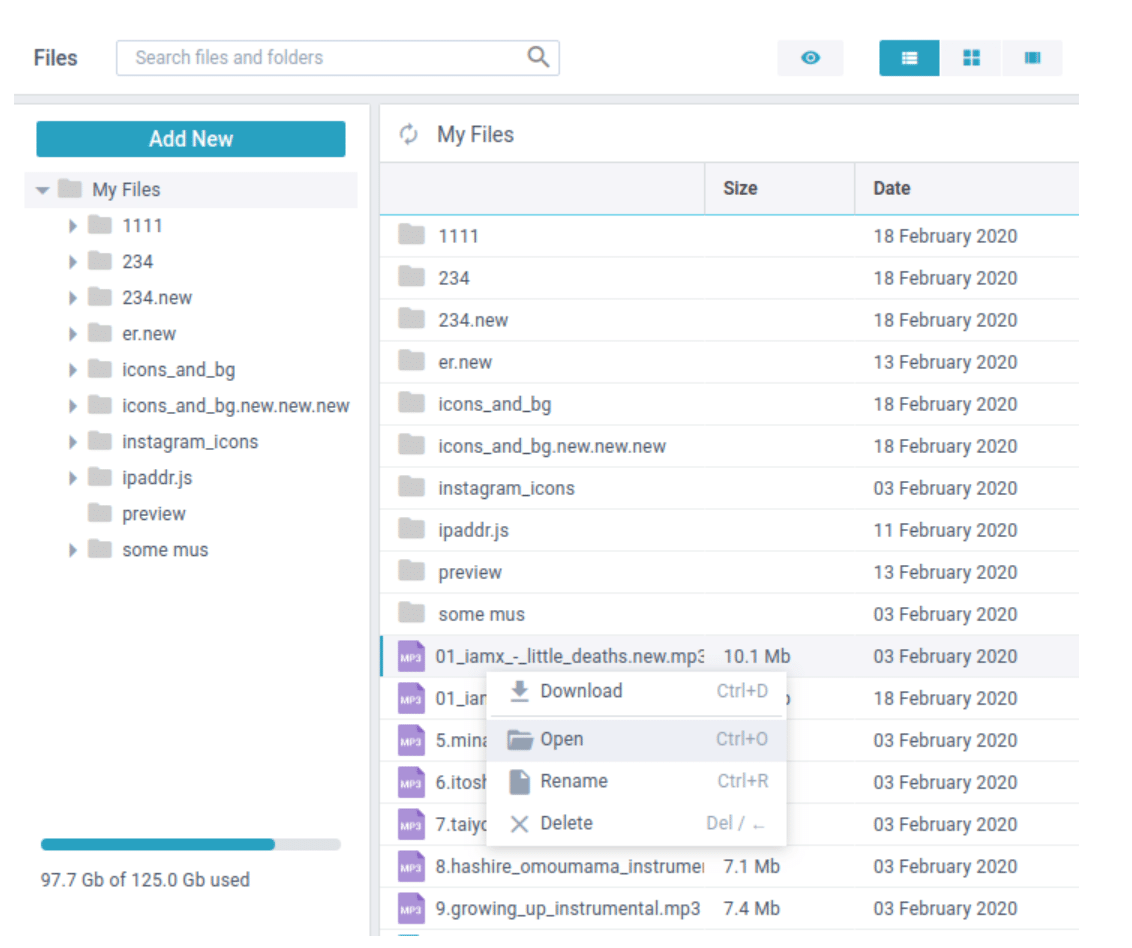Select the list view icon
1132x948 pixels.
(x=908, y=58)
